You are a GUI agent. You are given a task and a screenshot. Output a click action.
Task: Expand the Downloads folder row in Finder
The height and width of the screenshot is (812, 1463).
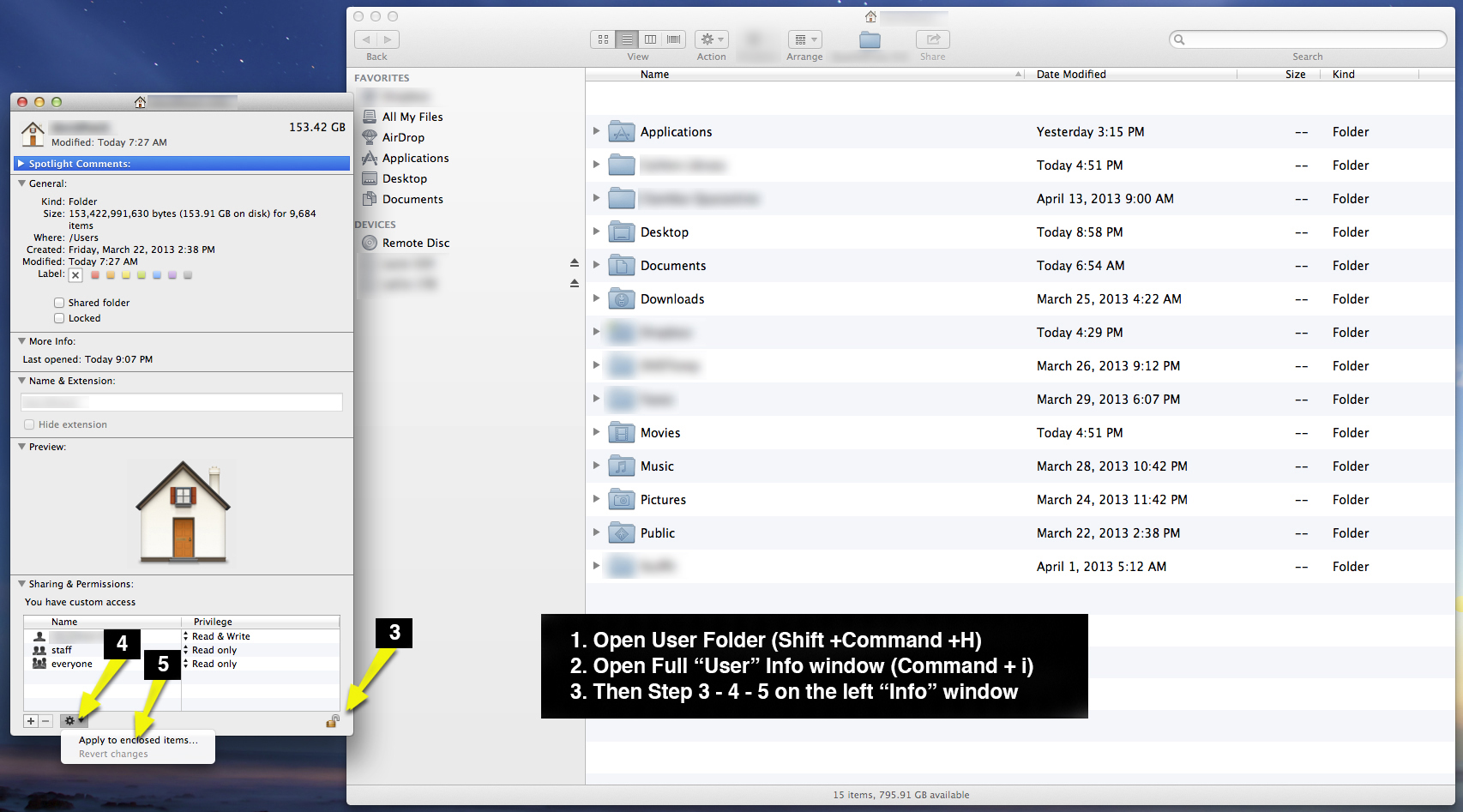click(x=596, y=298)
